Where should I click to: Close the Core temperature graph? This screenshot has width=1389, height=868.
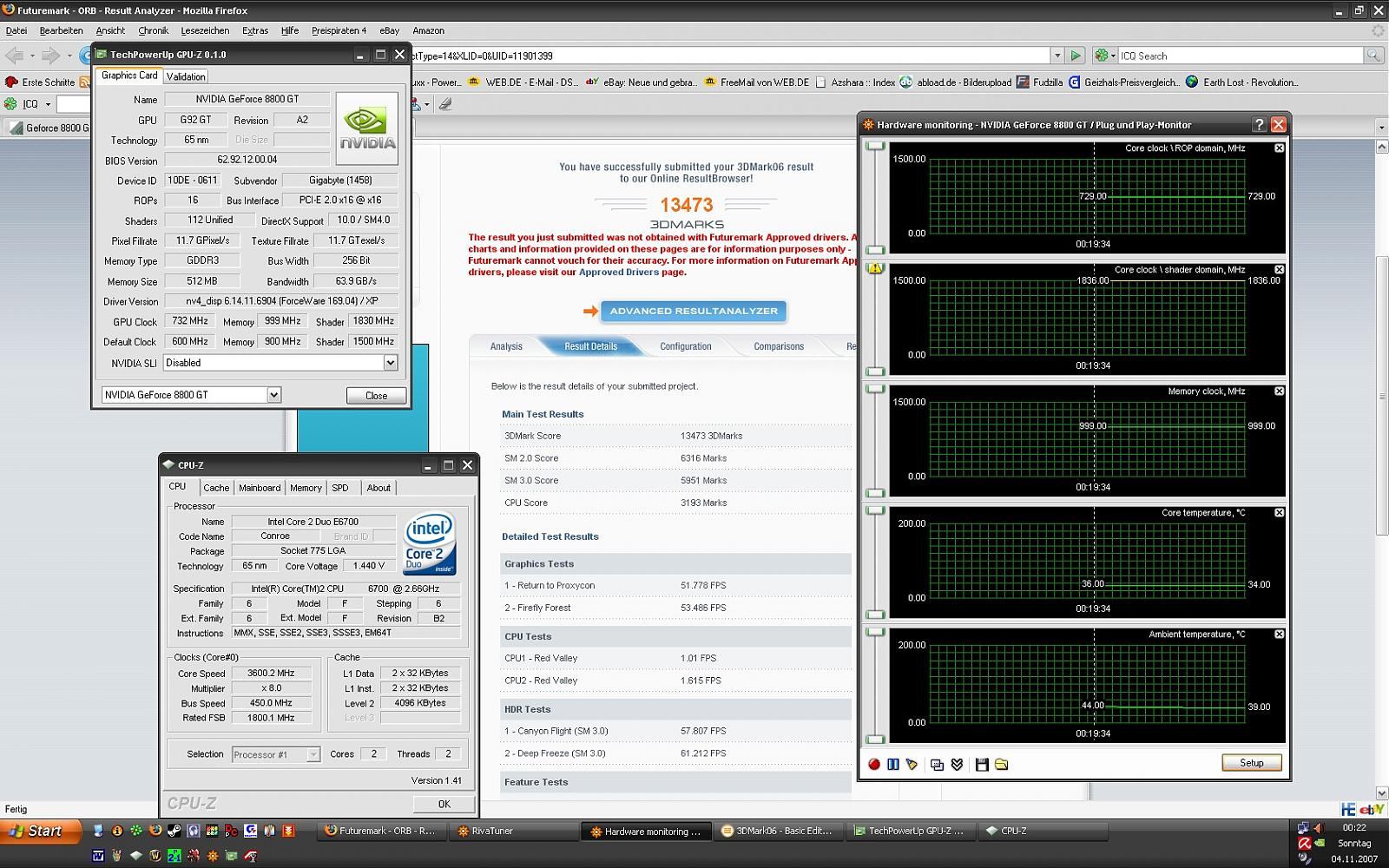(1279, 513)
